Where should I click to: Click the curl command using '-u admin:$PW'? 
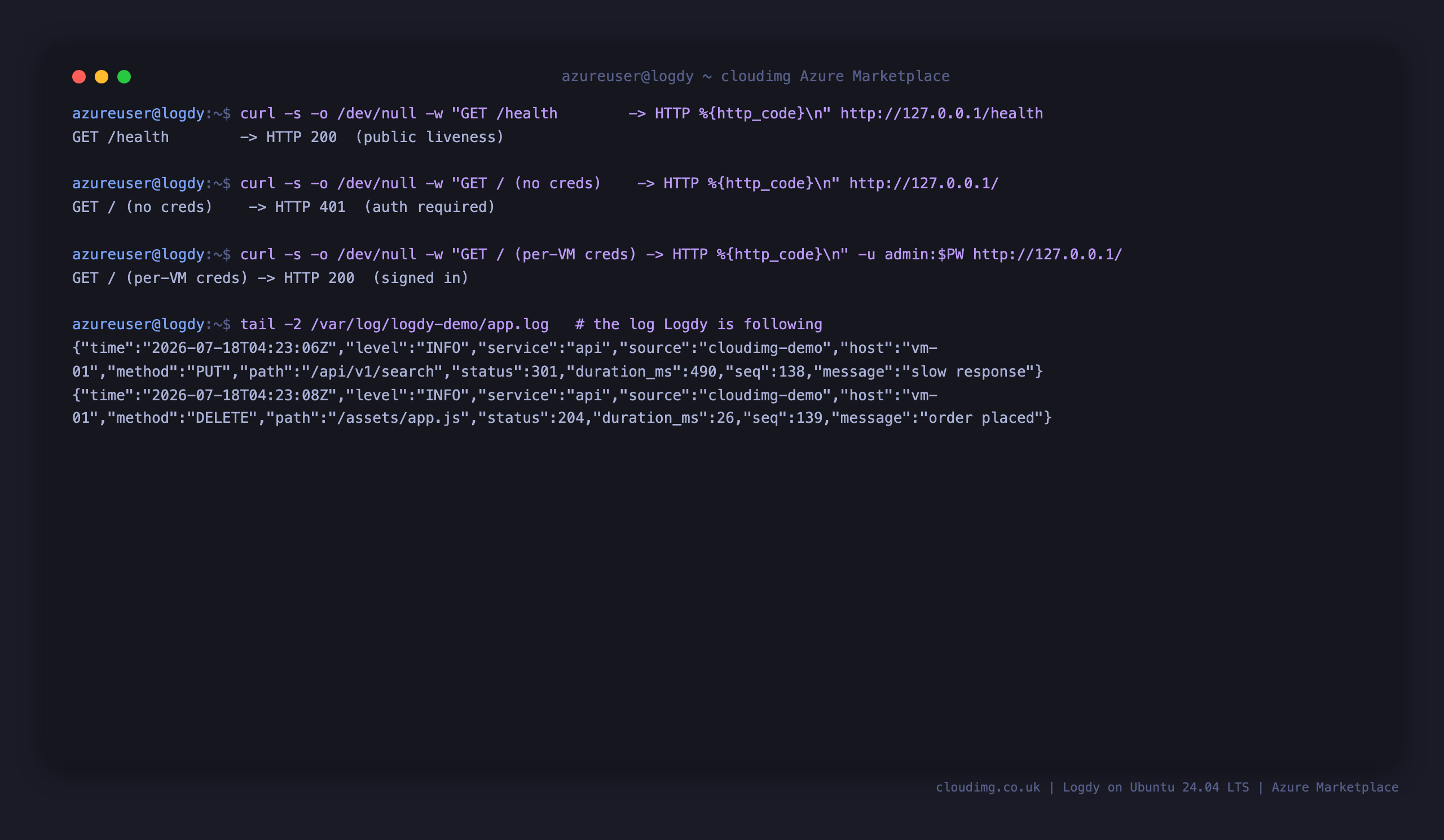click(681, 254)
